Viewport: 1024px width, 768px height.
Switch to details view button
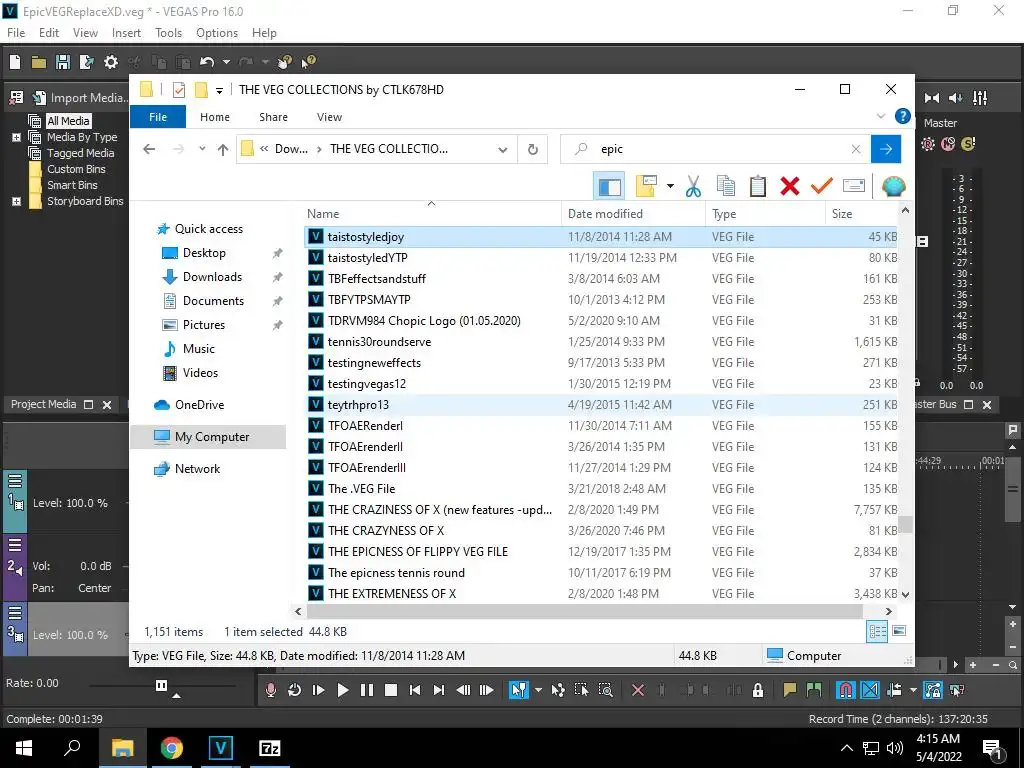[877, 631]
